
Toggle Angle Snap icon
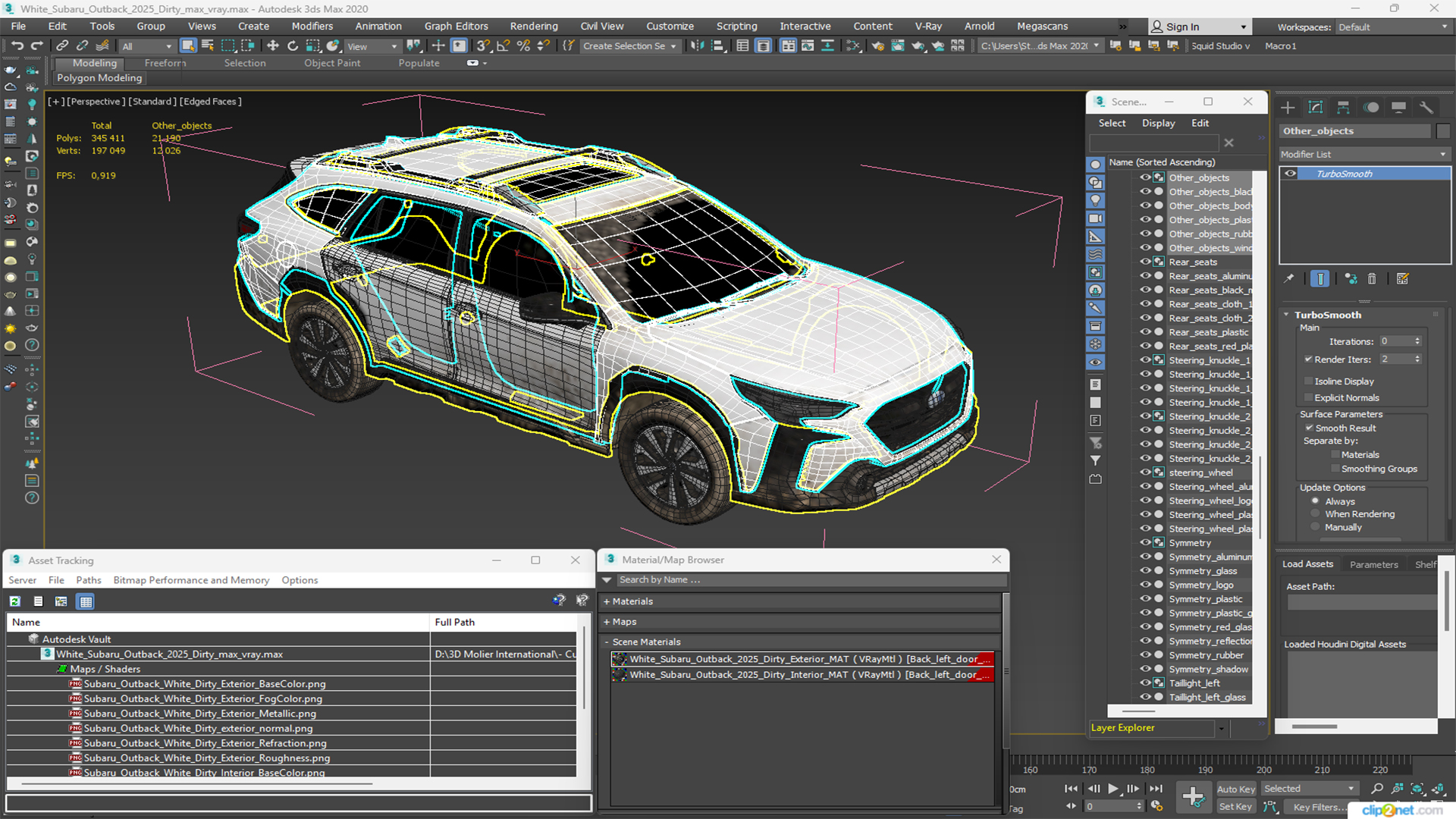point(503,46)
